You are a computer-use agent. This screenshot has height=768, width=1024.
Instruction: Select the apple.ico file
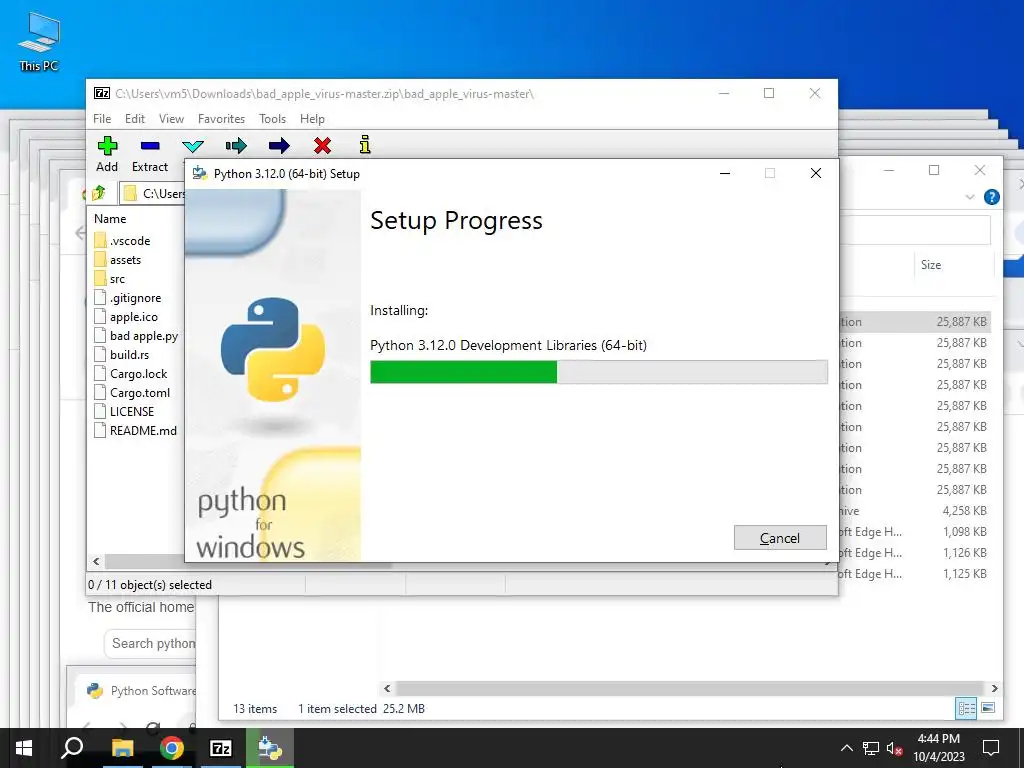tap(126, 317)
